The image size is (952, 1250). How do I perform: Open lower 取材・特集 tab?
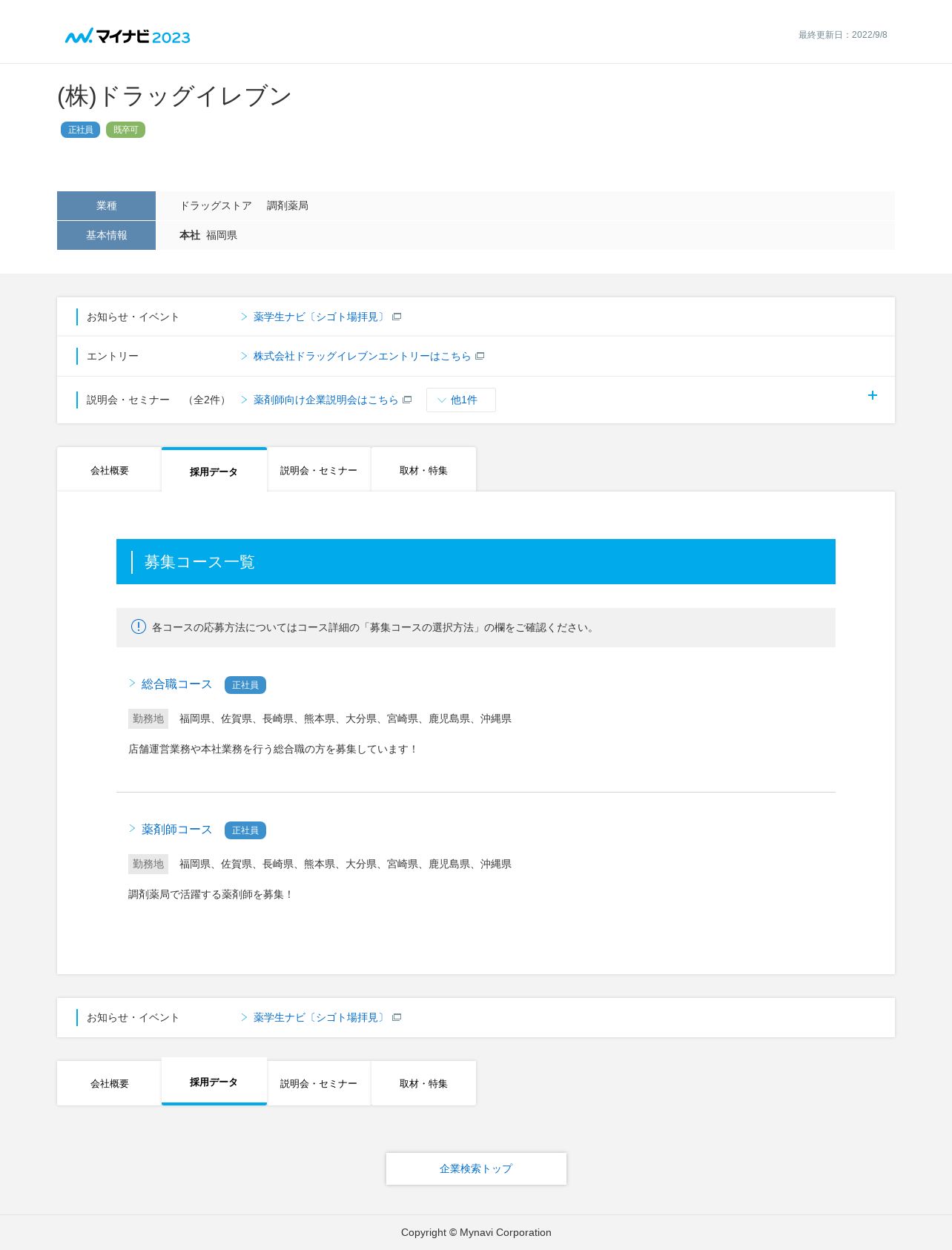coord(423,1083)
